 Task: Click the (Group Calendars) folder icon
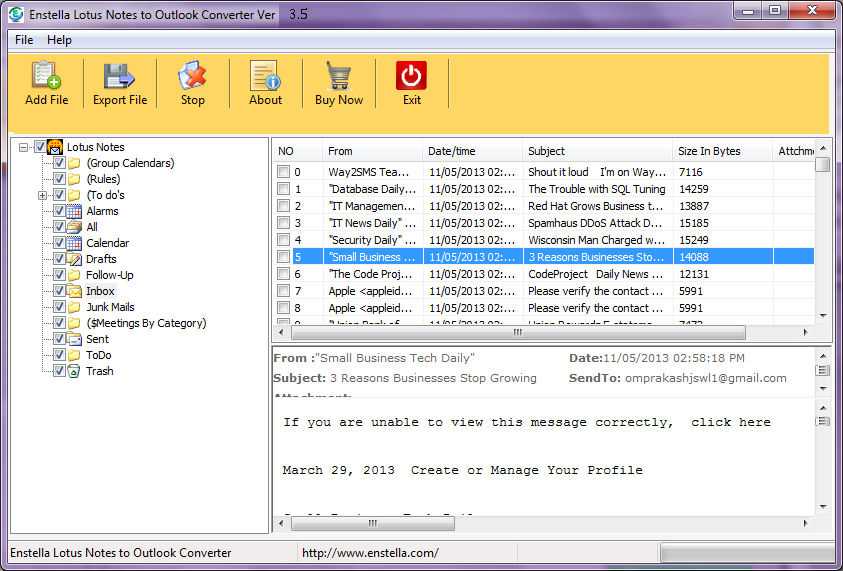(74, 163)
